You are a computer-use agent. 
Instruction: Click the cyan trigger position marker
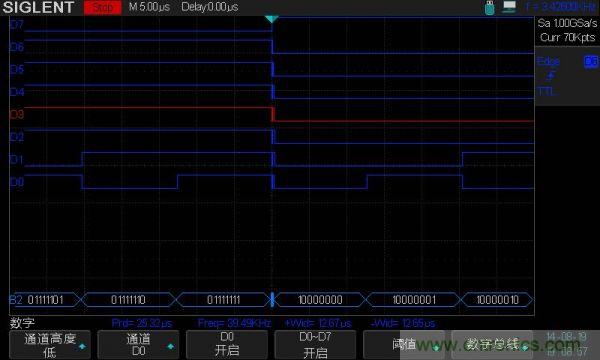(x=271, y=19)
